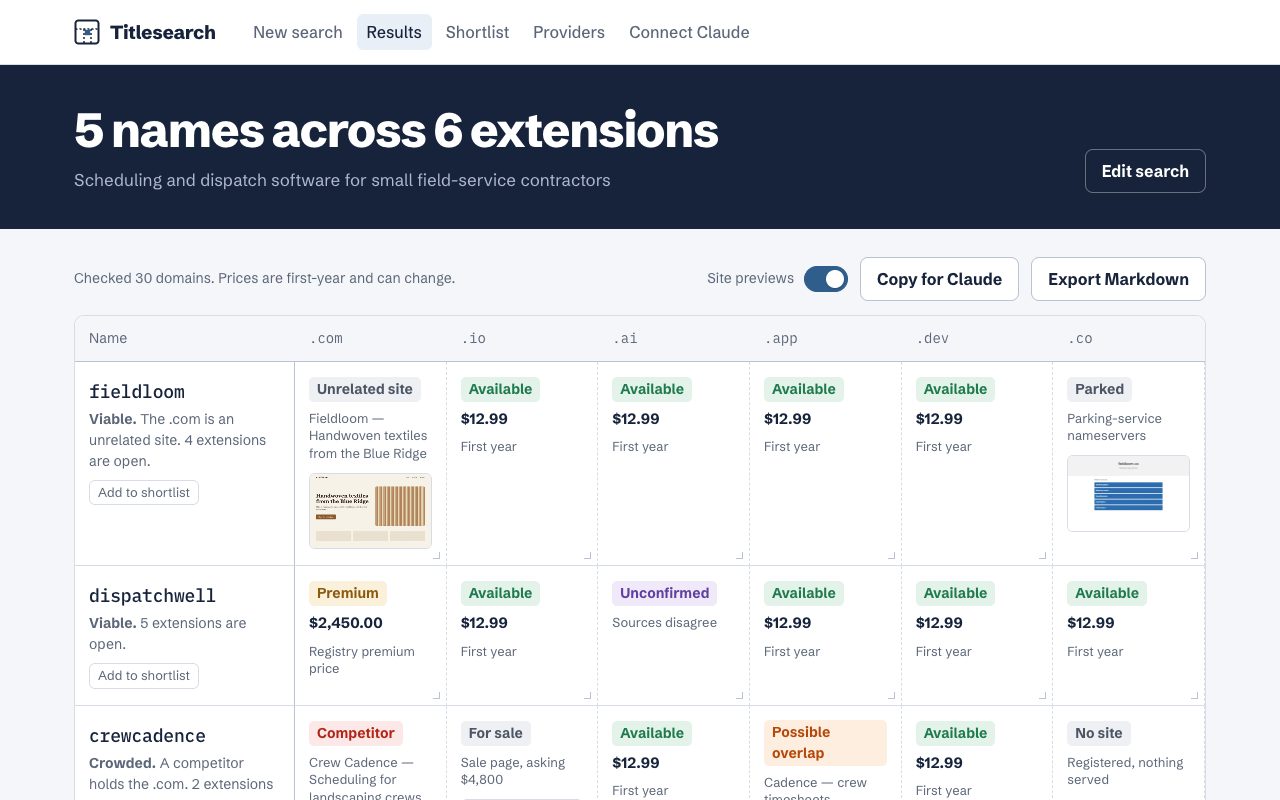Click the Possible overlap badge for crewcadence
The image size is (1280, 800).
click(x=825, y=743)
